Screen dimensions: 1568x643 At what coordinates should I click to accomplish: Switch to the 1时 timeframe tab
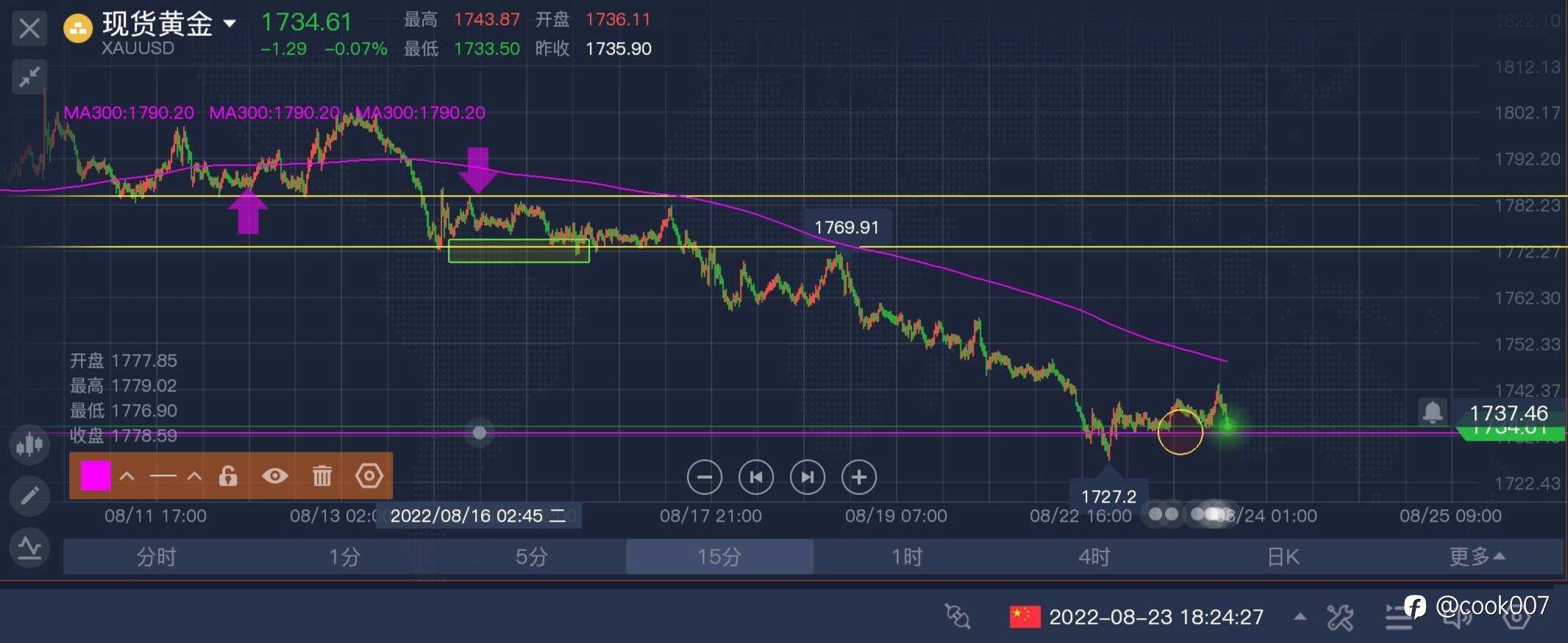[x=907, y=557]
